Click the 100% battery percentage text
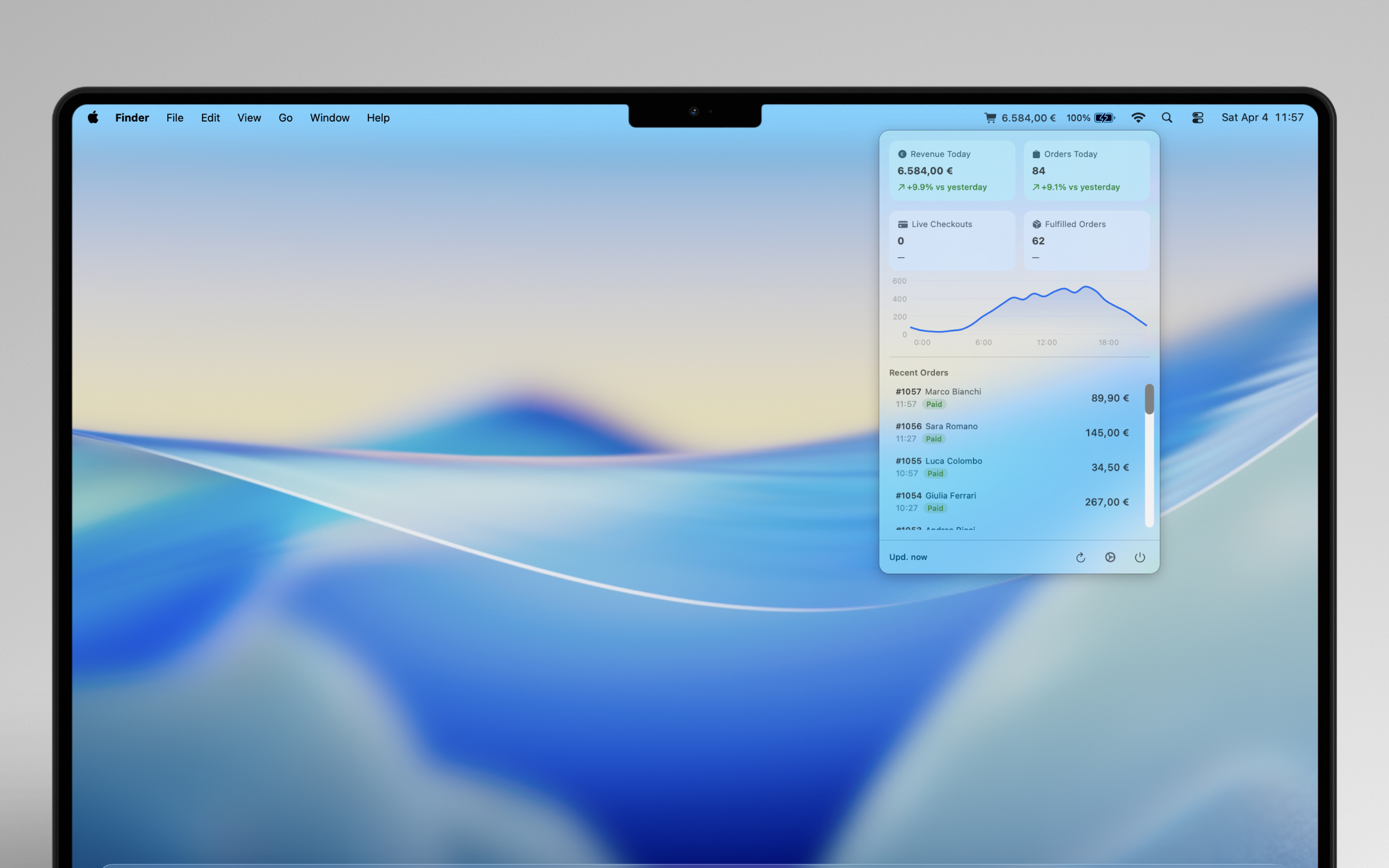Viewport: 1389px width, 868px height. click(x=1078, y=118)
